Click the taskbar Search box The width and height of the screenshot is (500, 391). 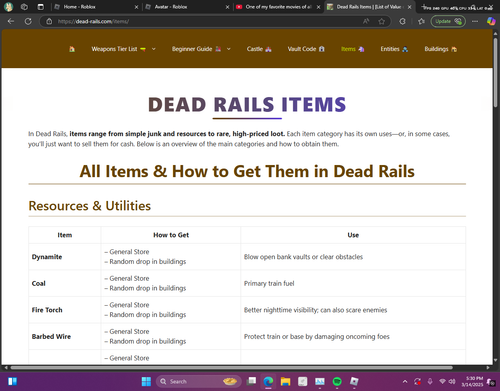(198, 381)
